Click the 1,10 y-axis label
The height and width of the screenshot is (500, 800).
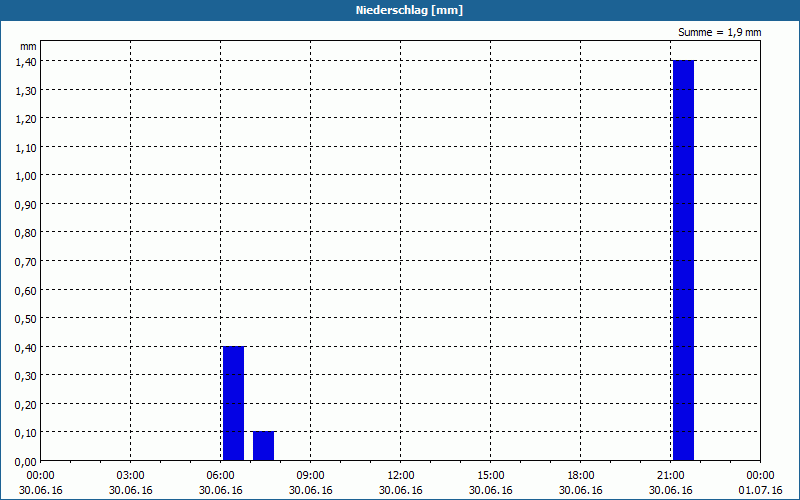(x=26, y=147)
